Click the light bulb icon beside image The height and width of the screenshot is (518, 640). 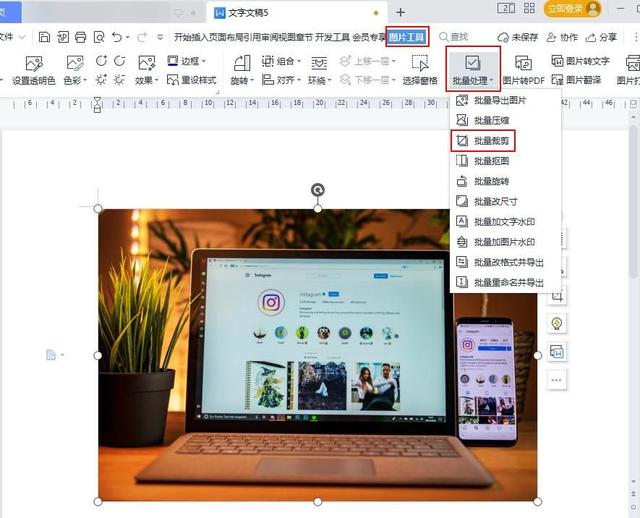557,324
